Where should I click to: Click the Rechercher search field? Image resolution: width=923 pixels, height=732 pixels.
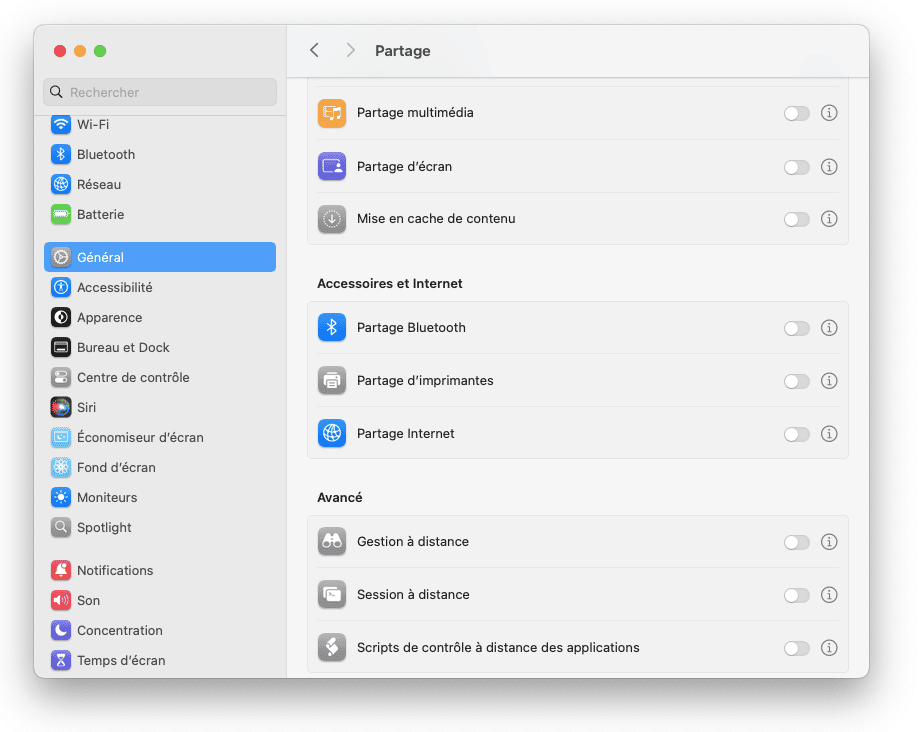click(160, 92)
